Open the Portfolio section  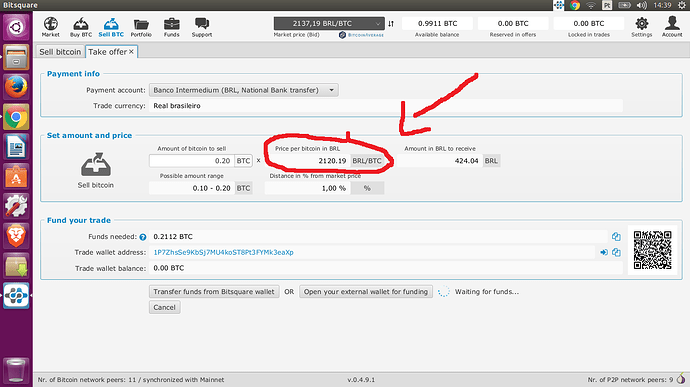[141, 27]
